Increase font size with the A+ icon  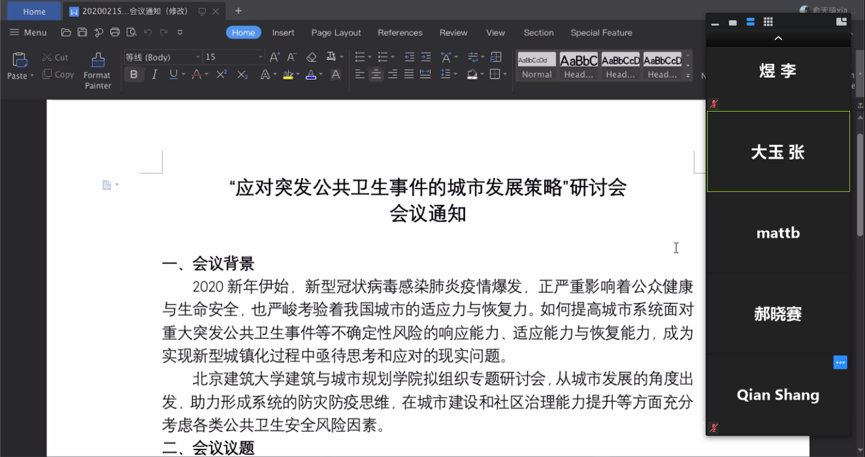pos(275,57)
